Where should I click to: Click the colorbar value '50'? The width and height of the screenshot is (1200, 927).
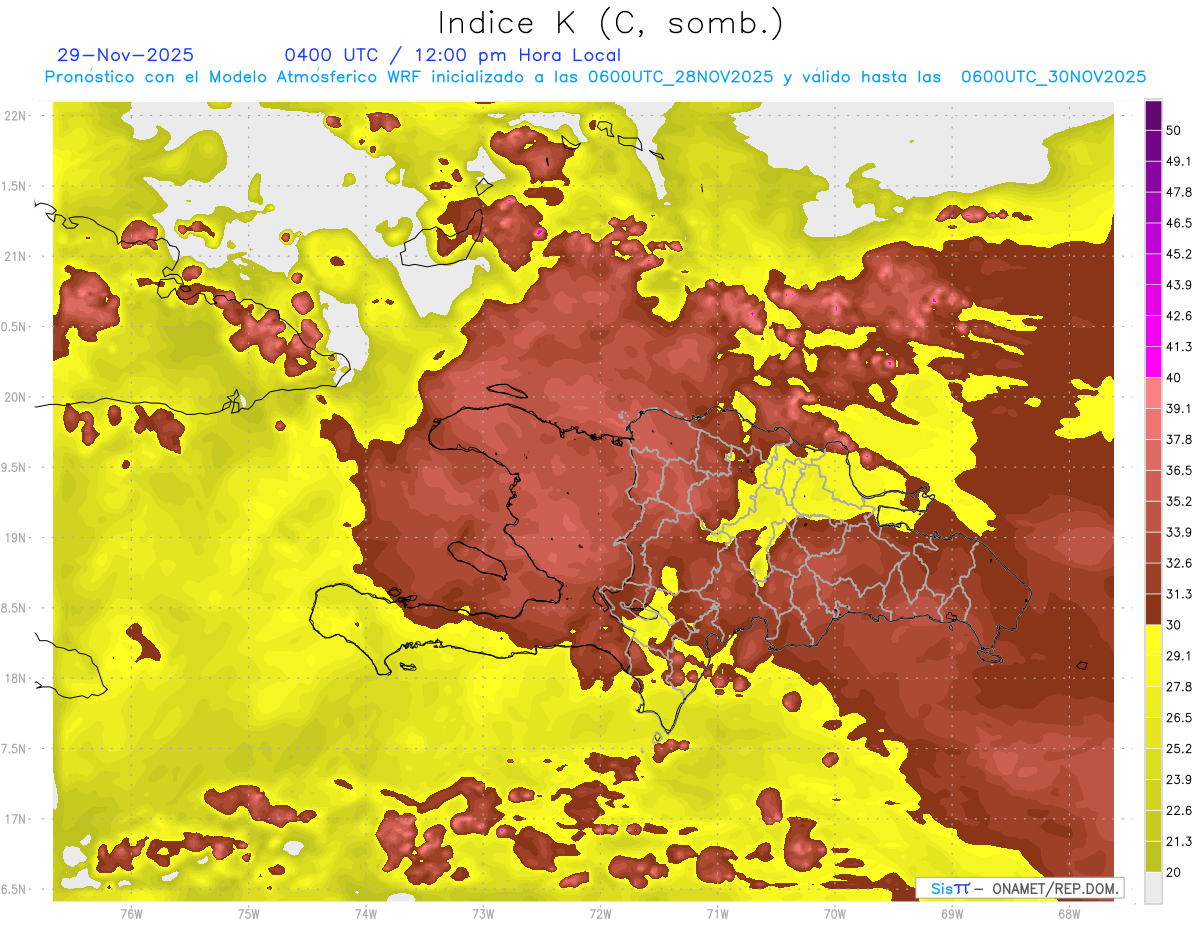1175,132
